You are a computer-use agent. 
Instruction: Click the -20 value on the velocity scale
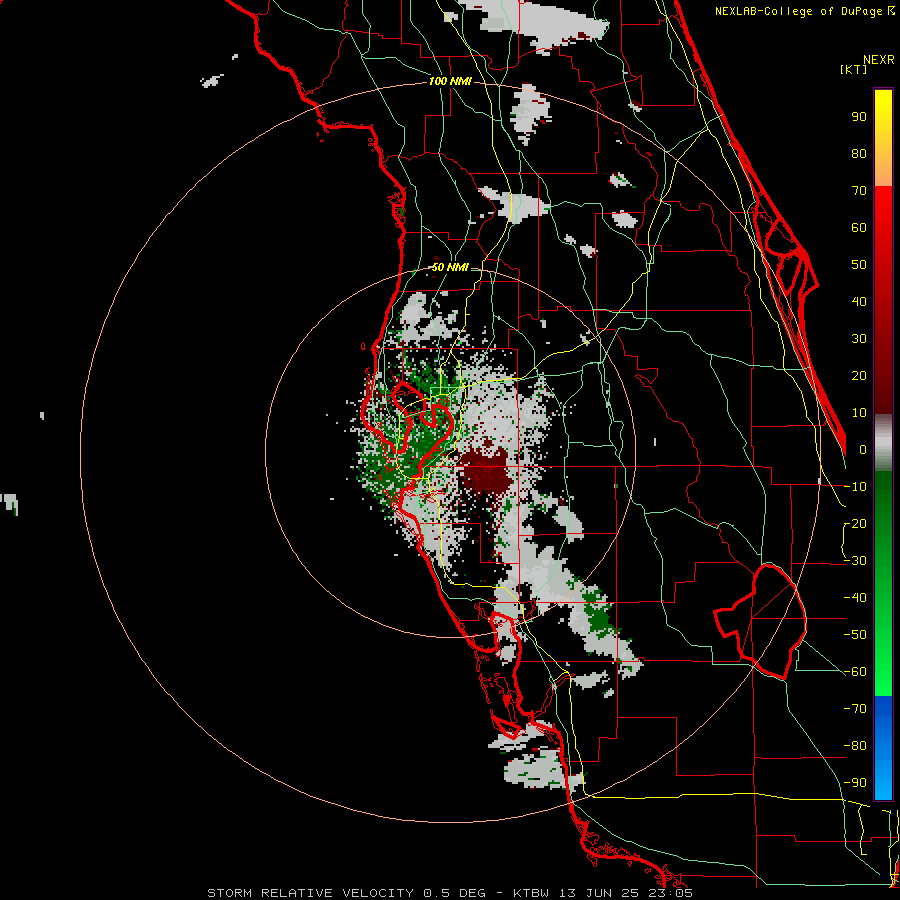point(856,524)
